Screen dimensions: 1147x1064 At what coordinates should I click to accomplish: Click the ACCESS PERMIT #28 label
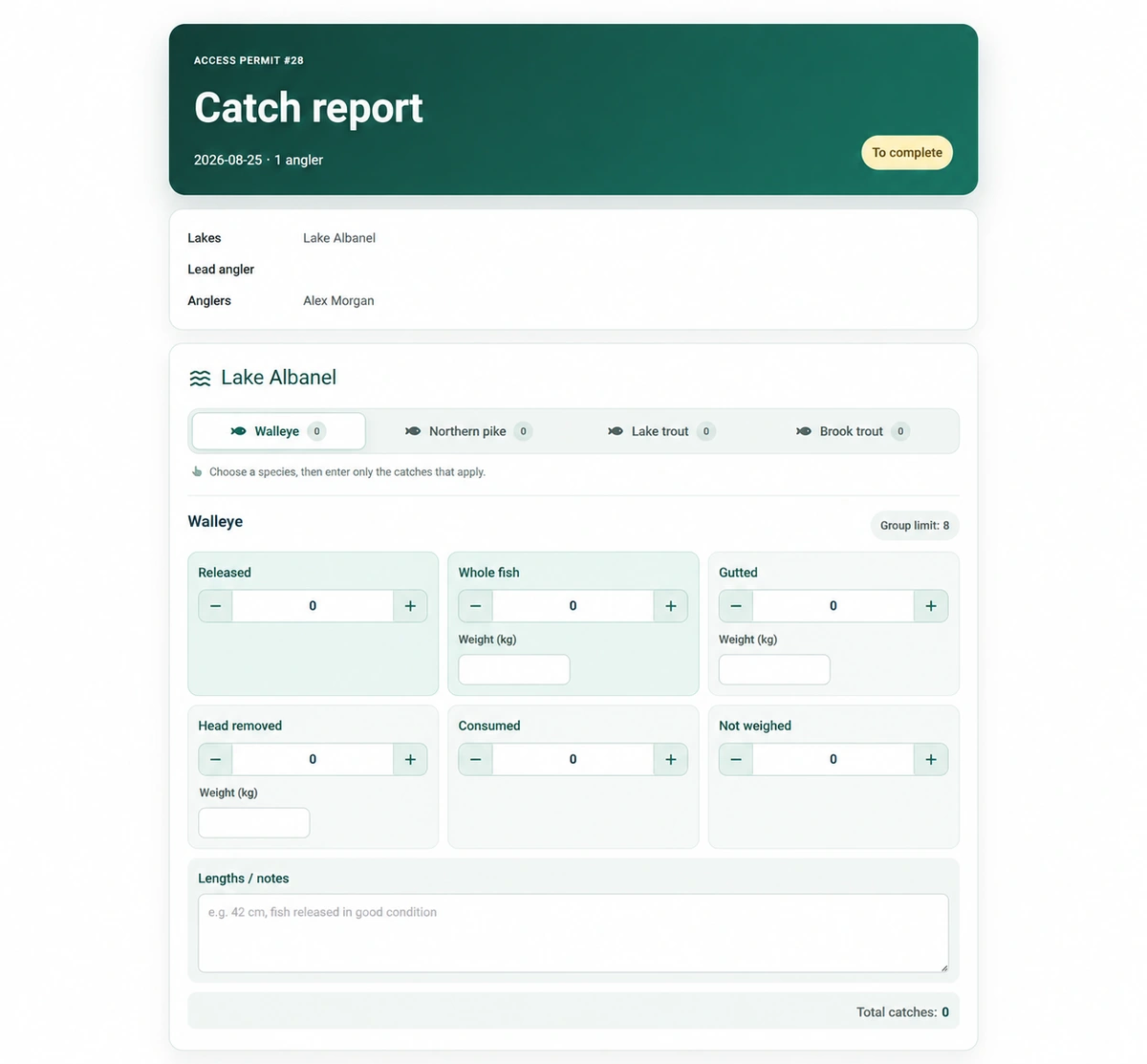click(x=249, y=60)
